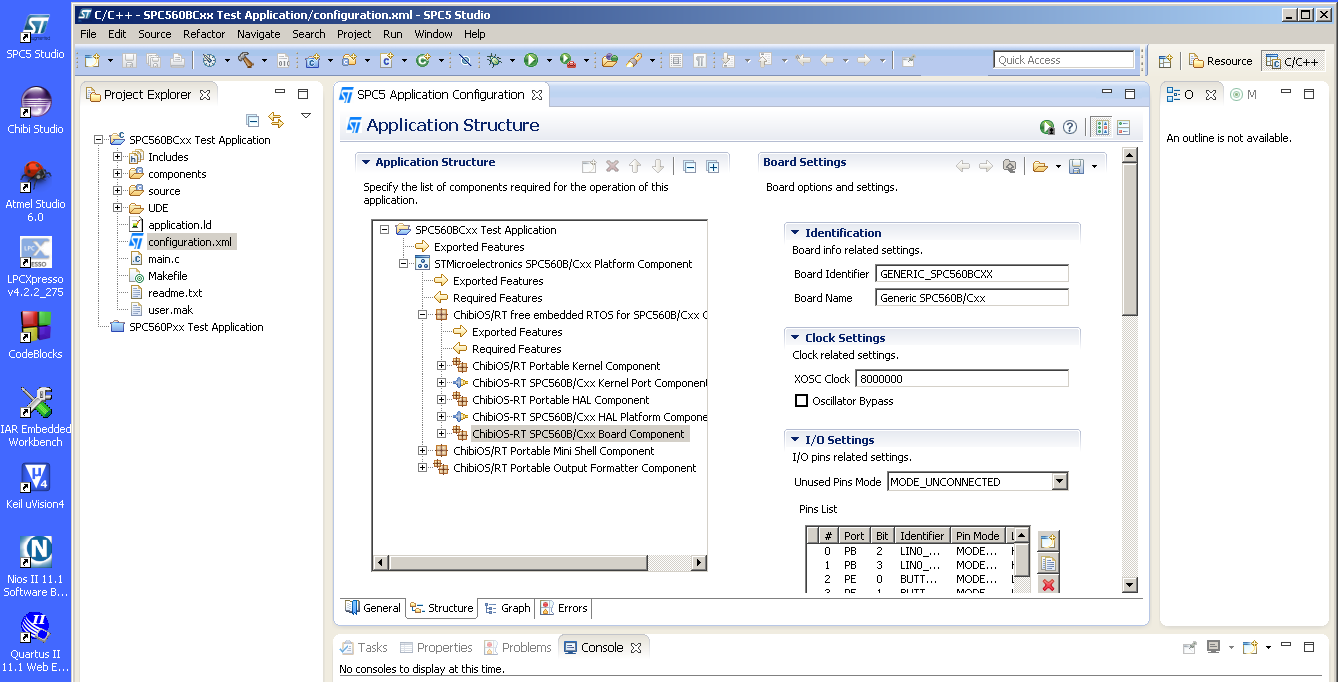Image resolution: width=1338 pixels, height=682 pixels.
Task: Collapse the I/O Settings section
Action: point(794,440)
